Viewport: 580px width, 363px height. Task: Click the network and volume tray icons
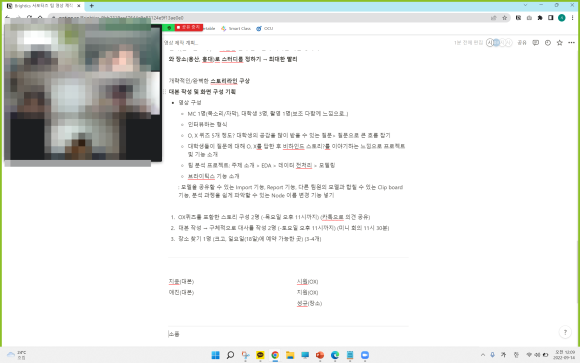(x=537, y=355)
